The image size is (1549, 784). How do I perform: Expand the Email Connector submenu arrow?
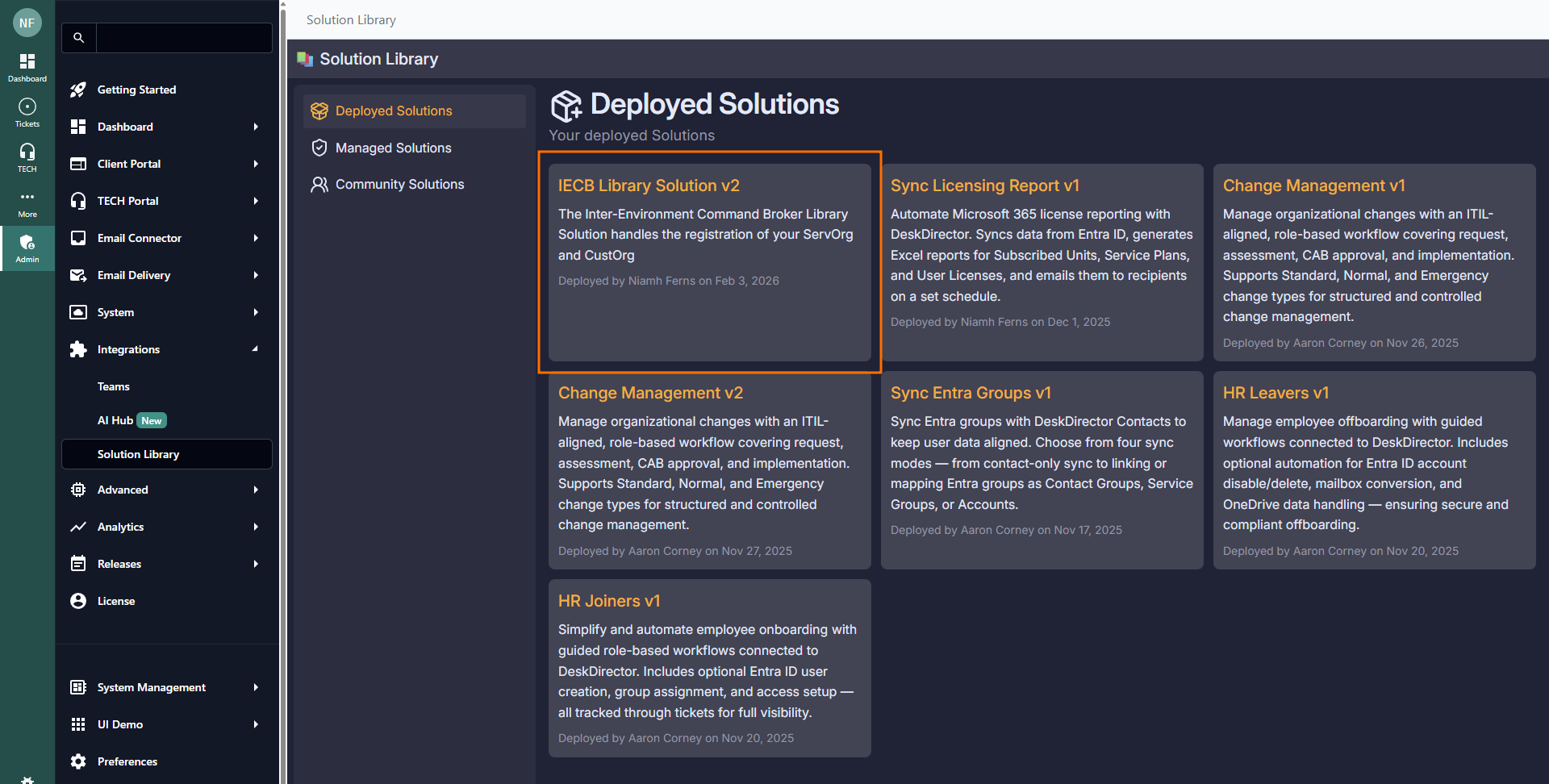256,238
